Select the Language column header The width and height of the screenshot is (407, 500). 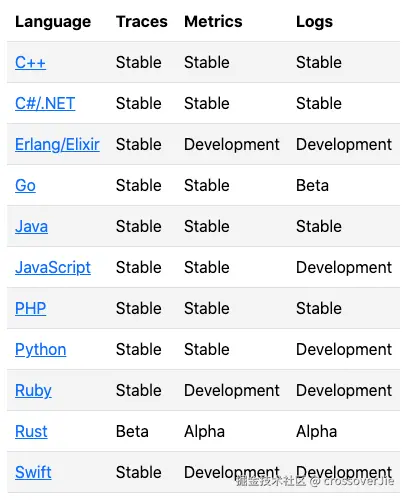tap(53, 22)
